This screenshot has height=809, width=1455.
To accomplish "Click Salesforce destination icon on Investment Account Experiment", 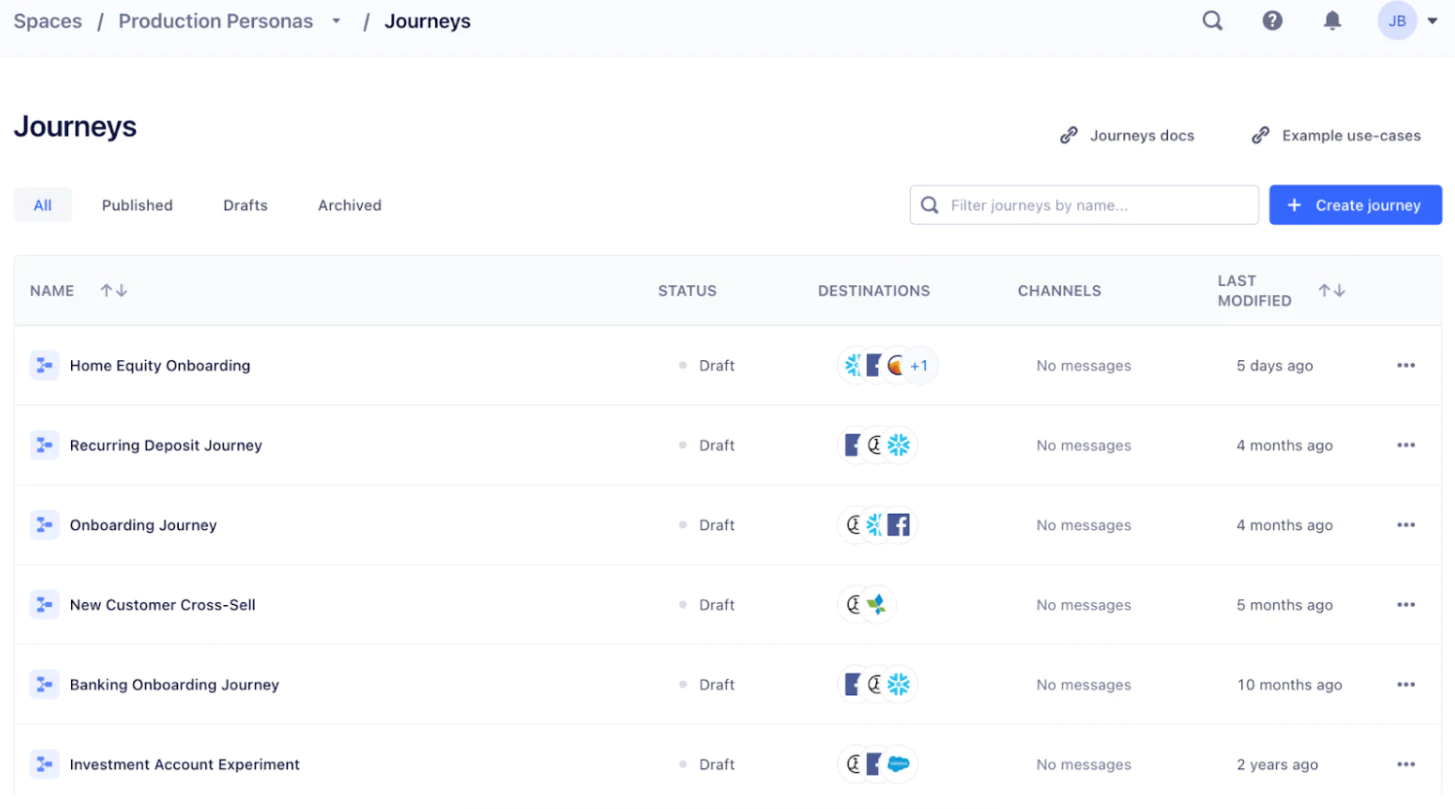I will pos(898,765).
